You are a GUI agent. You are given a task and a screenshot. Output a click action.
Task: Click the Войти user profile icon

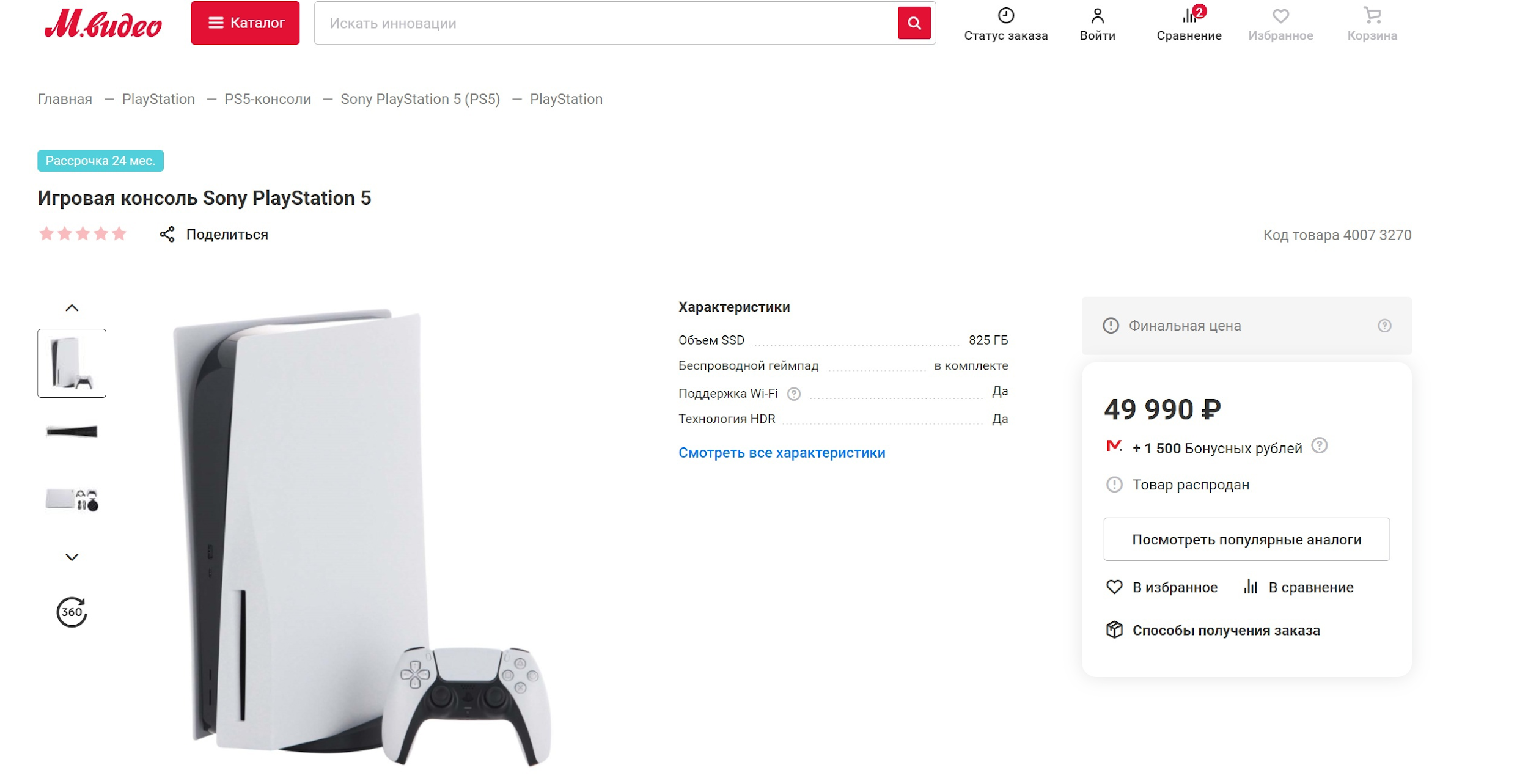tap(1097, 15)
